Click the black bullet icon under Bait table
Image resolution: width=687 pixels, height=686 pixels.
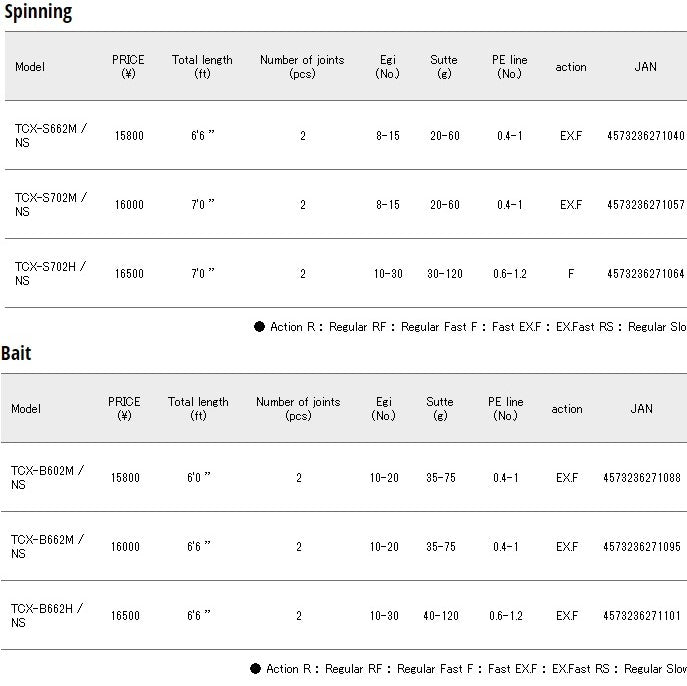[x=255, y=669]
